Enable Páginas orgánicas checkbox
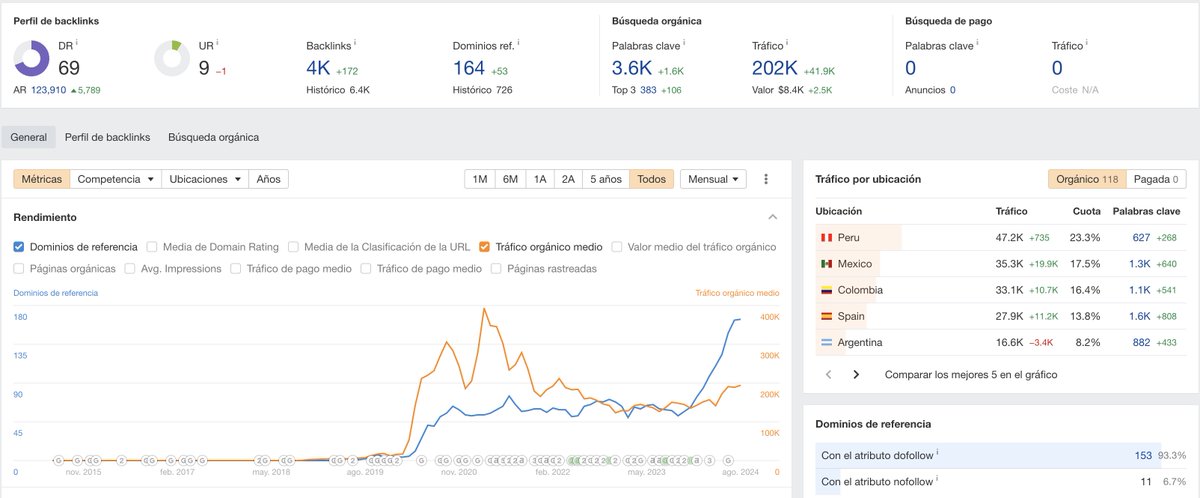Viewport: 1200px width, 498px height. click(19, 269)
